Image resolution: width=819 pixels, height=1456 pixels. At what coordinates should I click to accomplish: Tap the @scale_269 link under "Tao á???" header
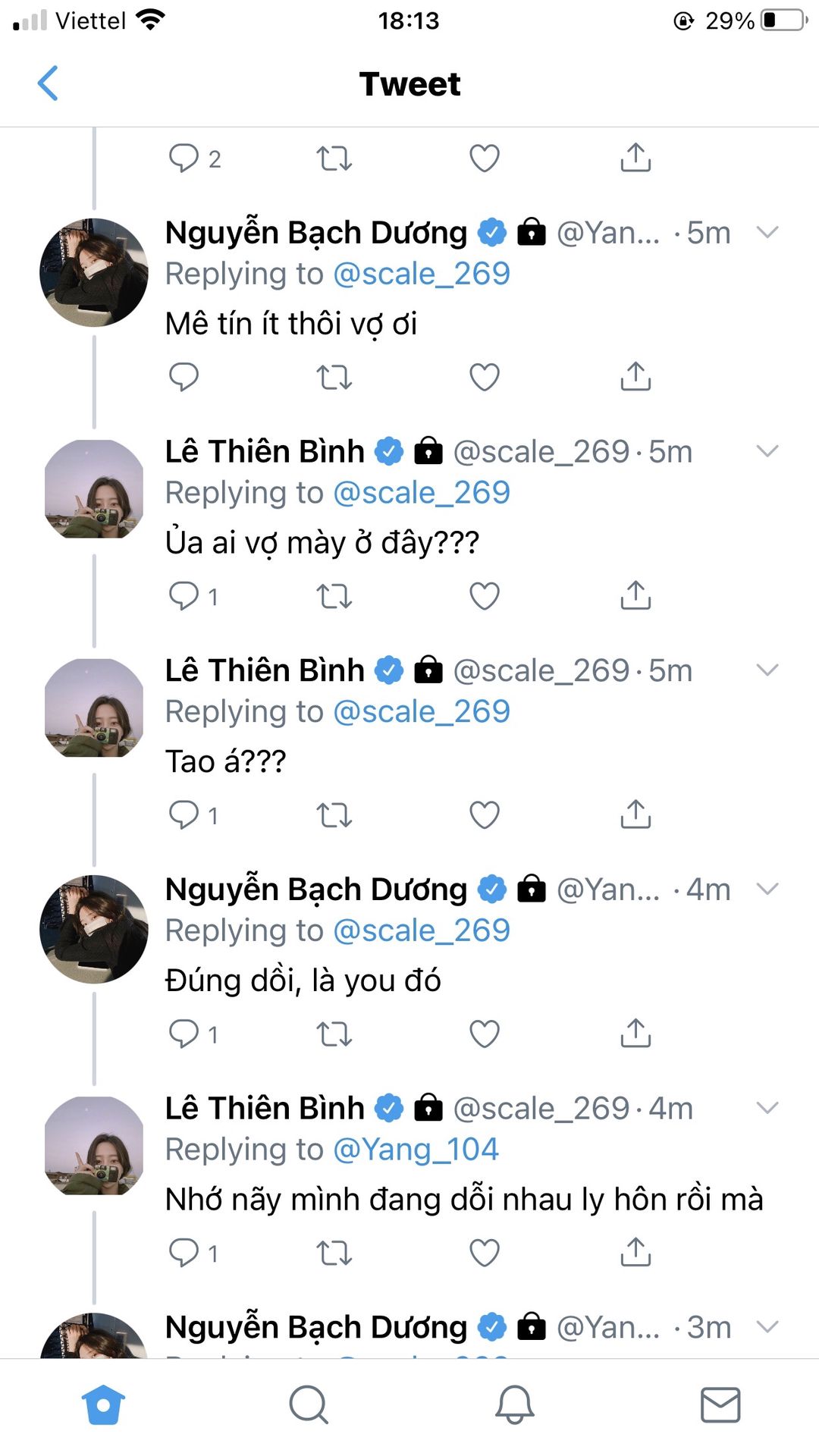click(x=421, y=712)
